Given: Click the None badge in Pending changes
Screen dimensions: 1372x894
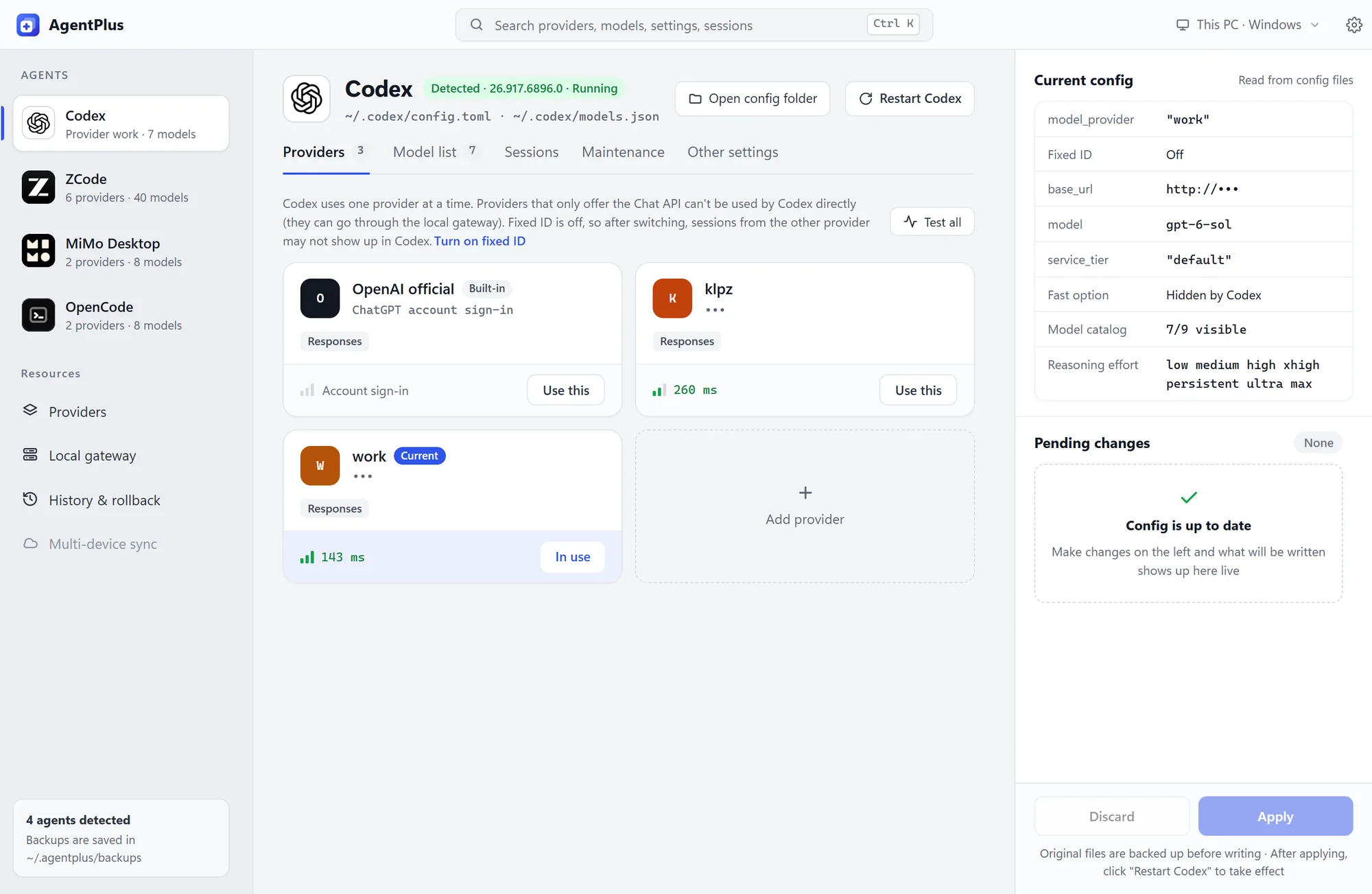Looking at the screenshot, I should [1318, 443].
